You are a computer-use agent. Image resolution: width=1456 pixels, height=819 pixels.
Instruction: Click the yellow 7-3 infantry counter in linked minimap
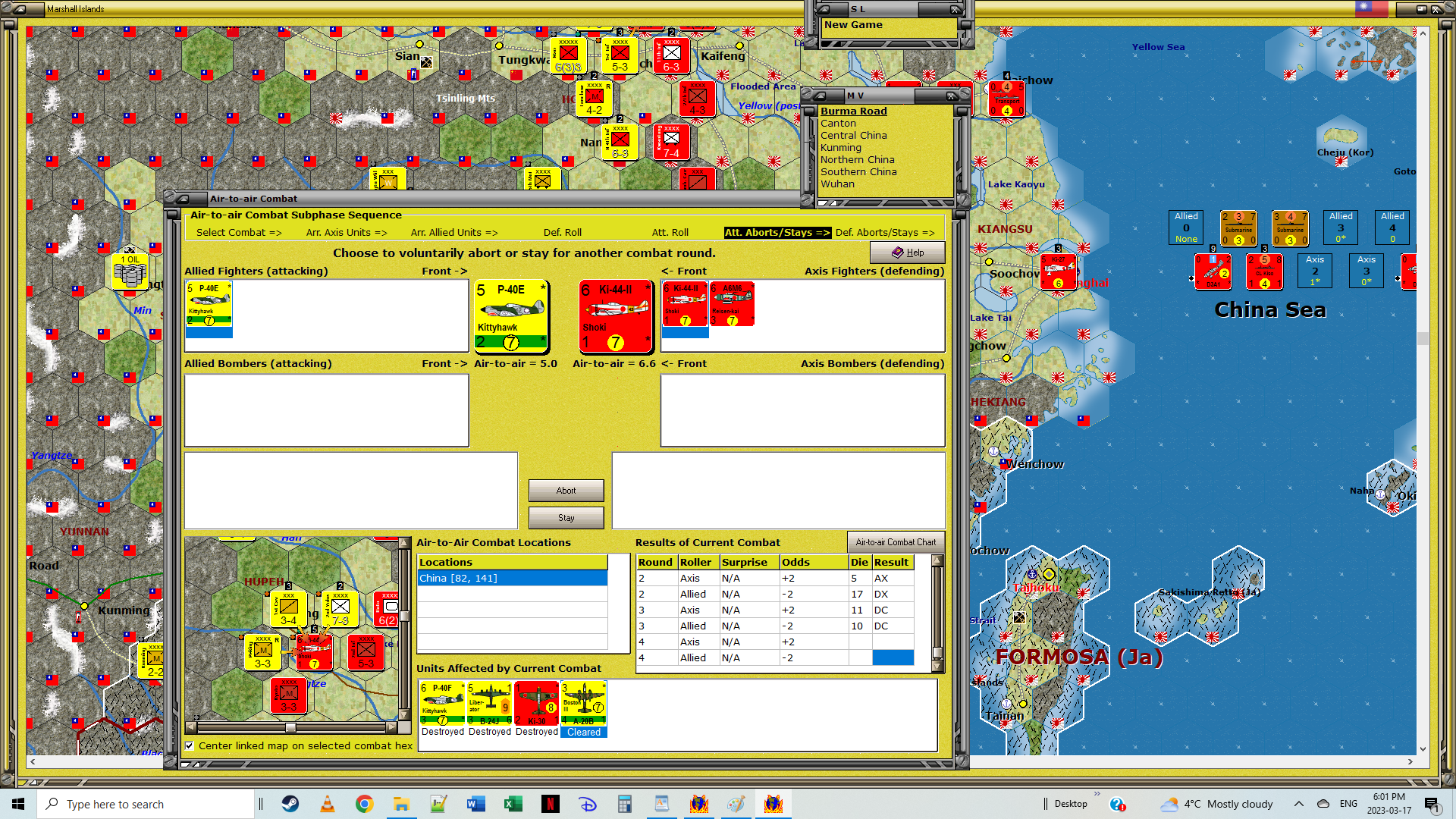click(x=340, y=609)
